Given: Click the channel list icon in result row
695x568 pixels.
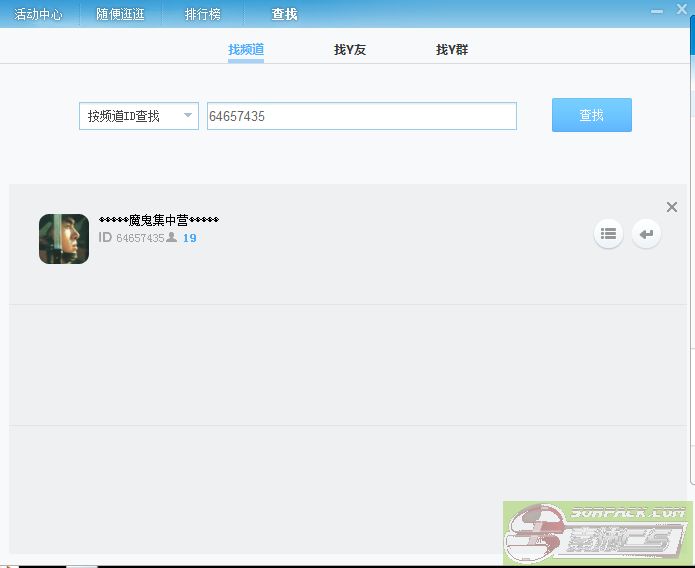Looking at the screenshot, I should 608,234.
